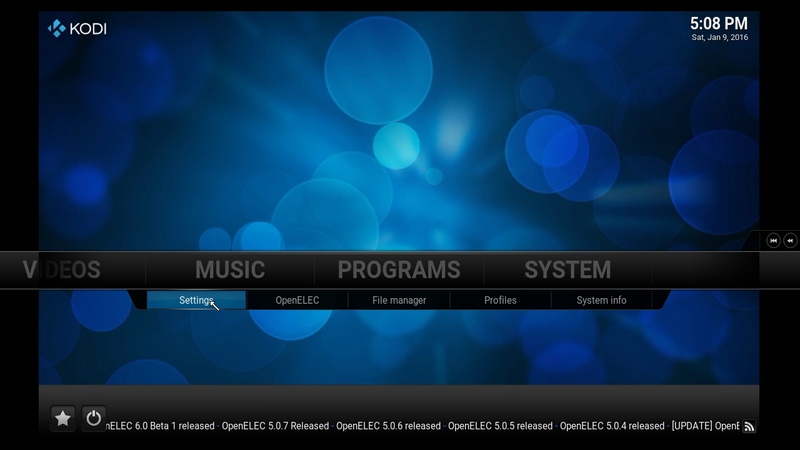Open Settings under System
This screenshot has height=450, width=800.
coord(196,300)
